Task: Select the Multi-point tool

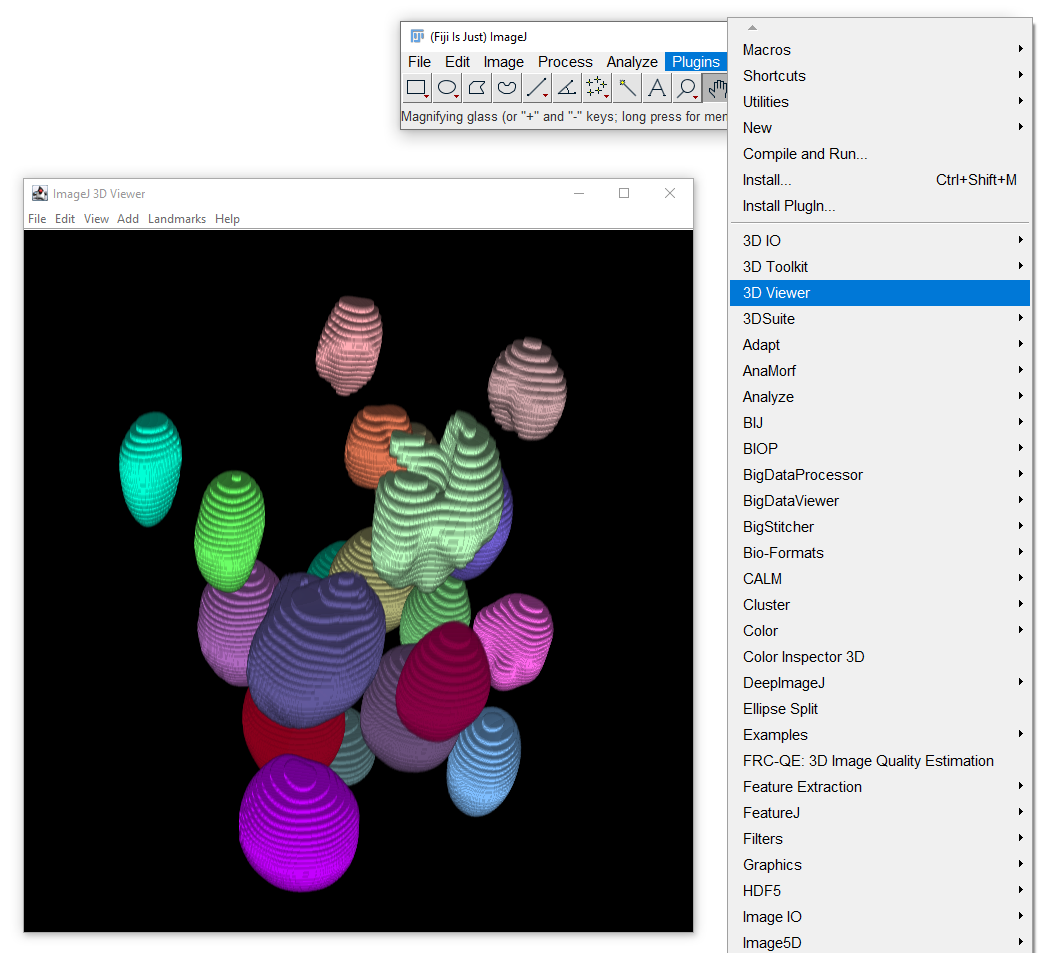Action: click(x=597, y=88)
